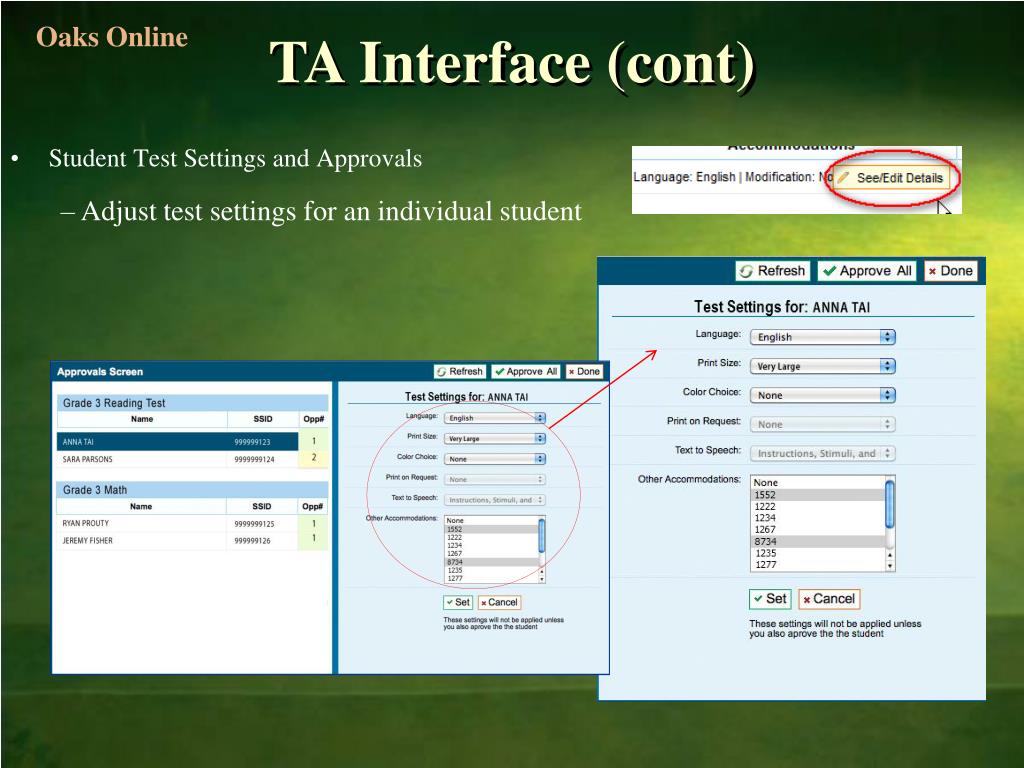Screen dimensions: 1024x768
Task: Select 1267 in the enlarged accommodations list
Action: (x=818, y=530)
